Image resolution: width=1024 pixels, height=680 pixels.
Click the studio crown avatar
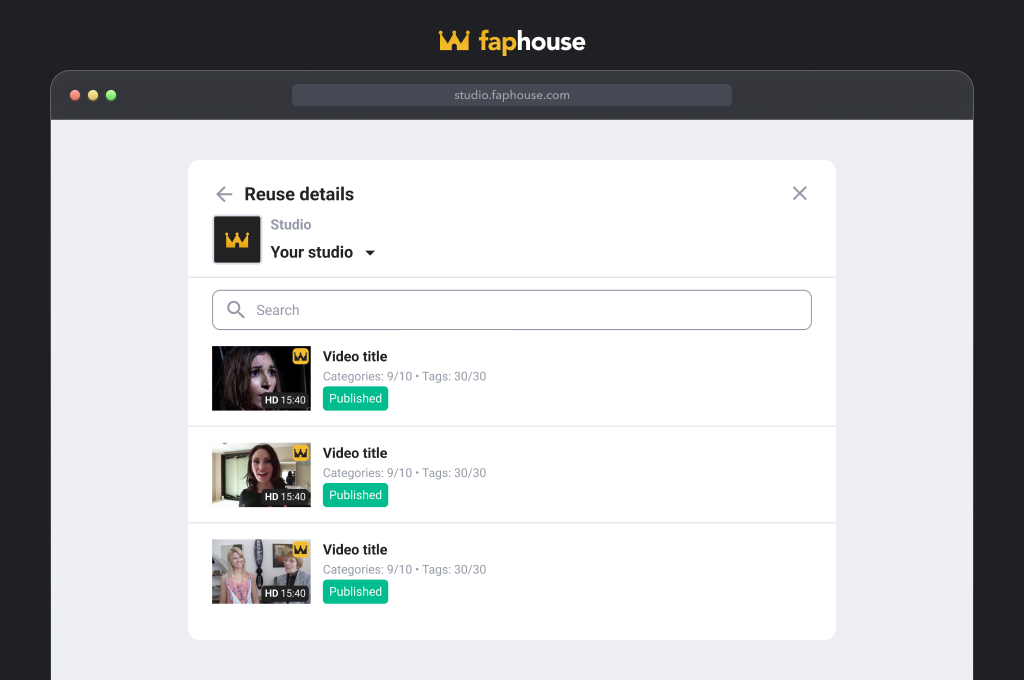point(237,240)
